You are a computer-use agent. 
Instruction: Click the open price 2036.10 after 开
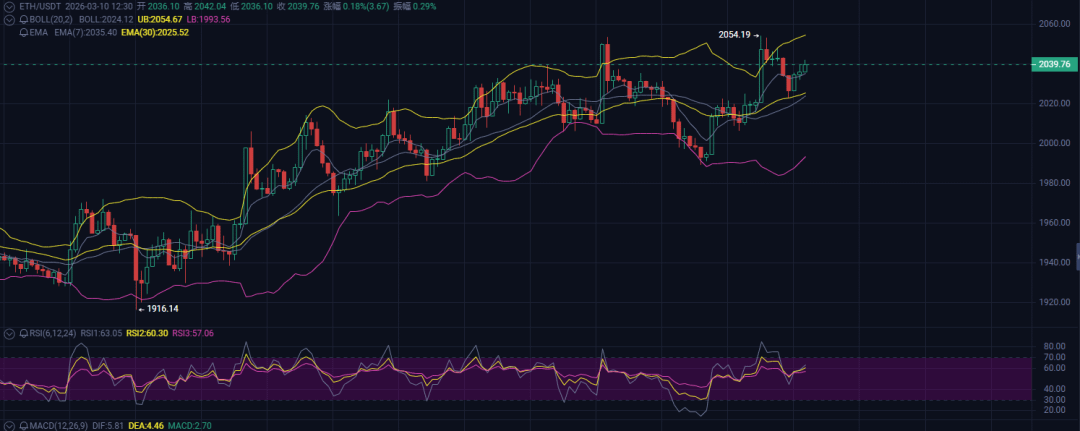[x=164, y=6]
